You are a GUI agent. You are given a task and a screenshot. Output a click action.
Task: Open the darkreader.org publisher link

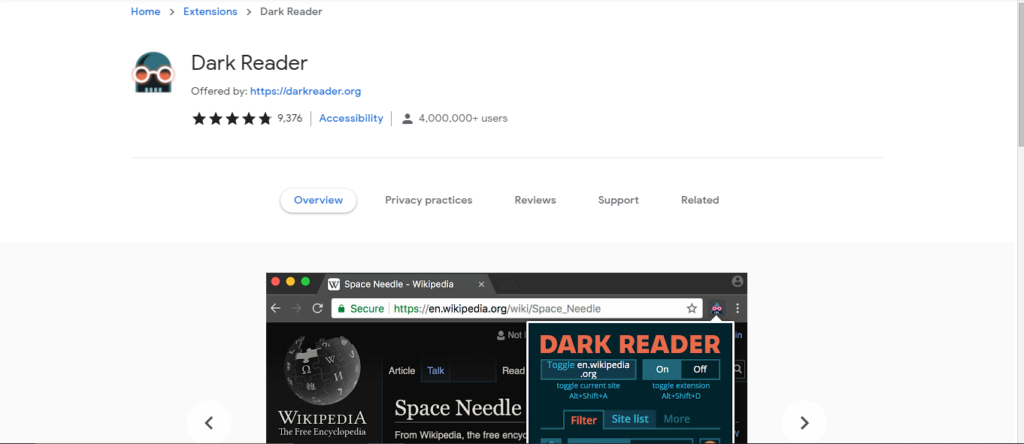pyautogui.click(x=306, y=91)
